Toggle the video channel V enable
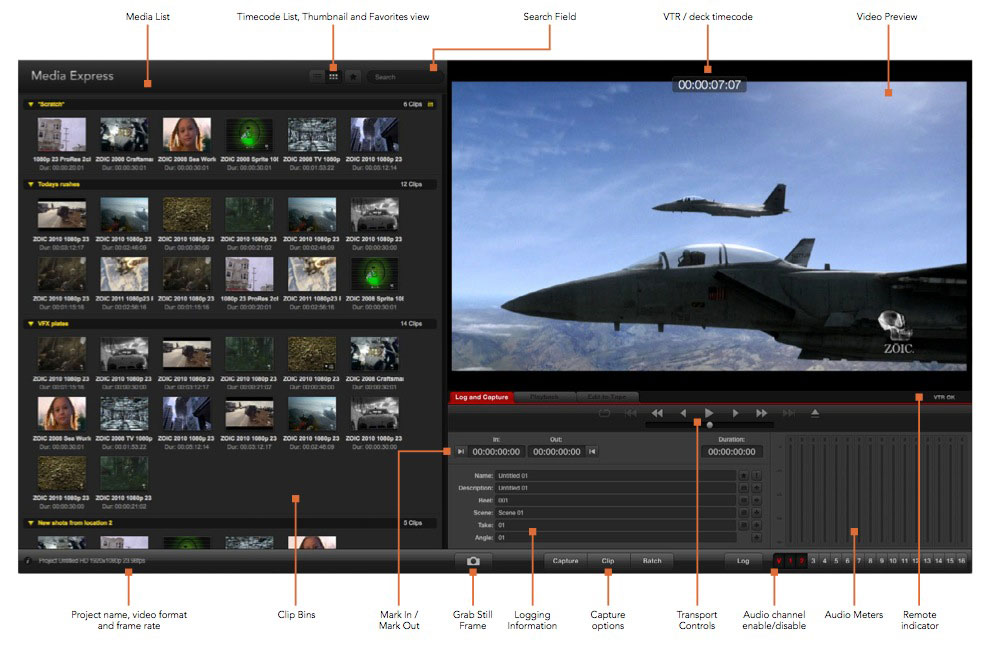 click(x=778, y=561)
